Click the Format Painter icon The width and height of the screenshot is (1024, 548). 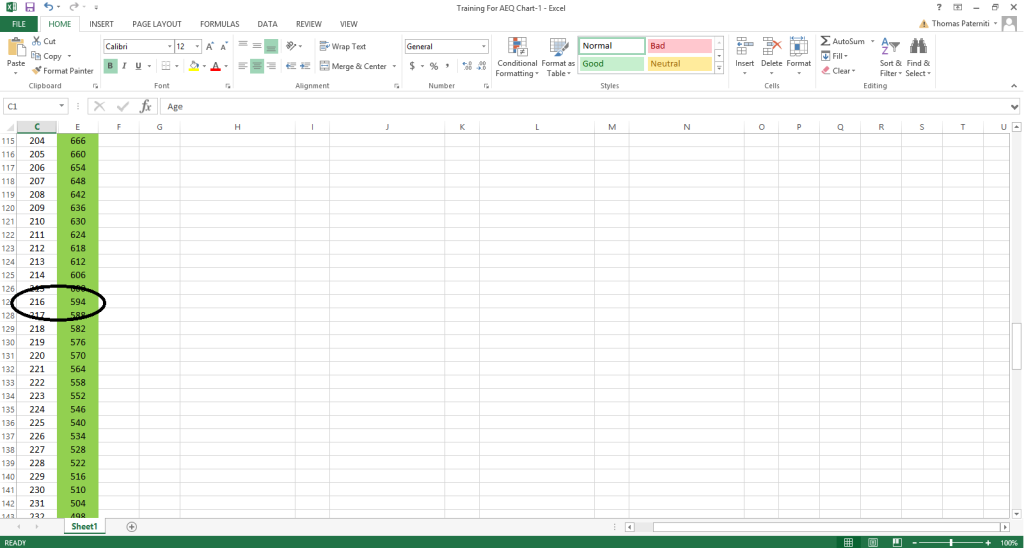[x=37, y=71]
